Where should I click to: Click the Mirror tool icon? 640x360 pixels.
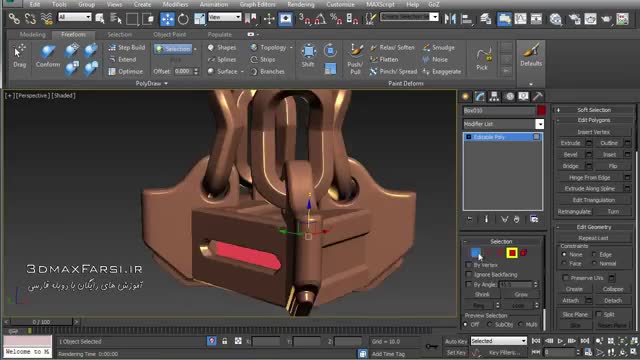[450, 19]
